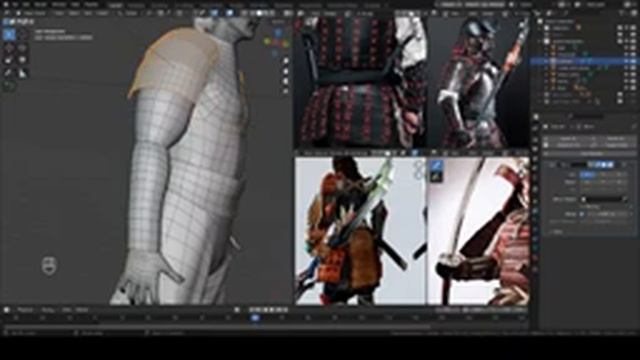Toggle the camera view icon
This screenshot has width=640, height=360.
pos(286,81)
